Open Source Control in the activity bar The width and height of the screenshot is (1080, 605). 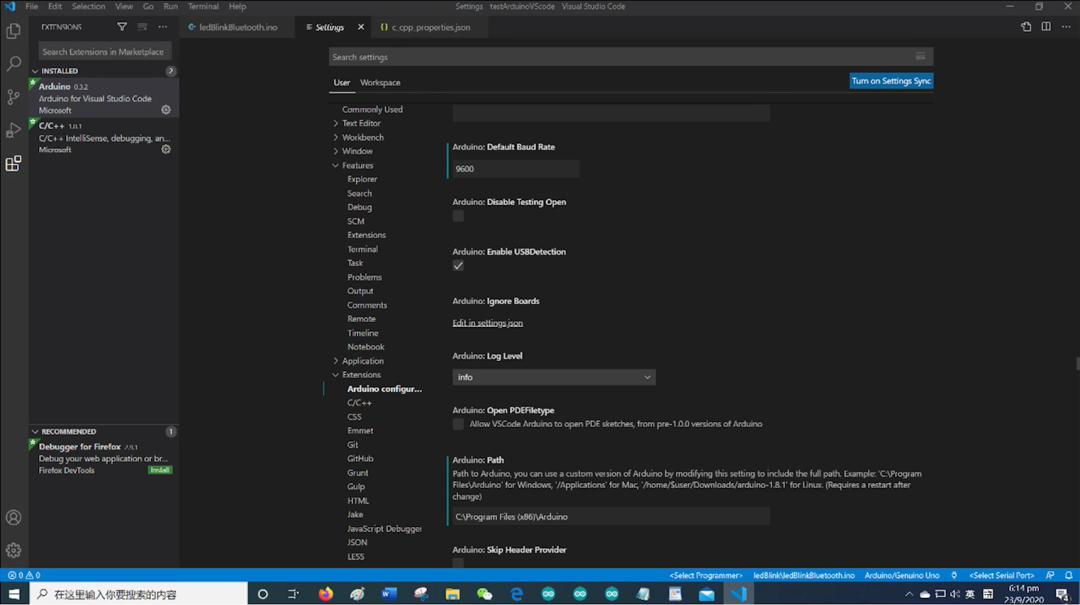(x=13, y=95)
